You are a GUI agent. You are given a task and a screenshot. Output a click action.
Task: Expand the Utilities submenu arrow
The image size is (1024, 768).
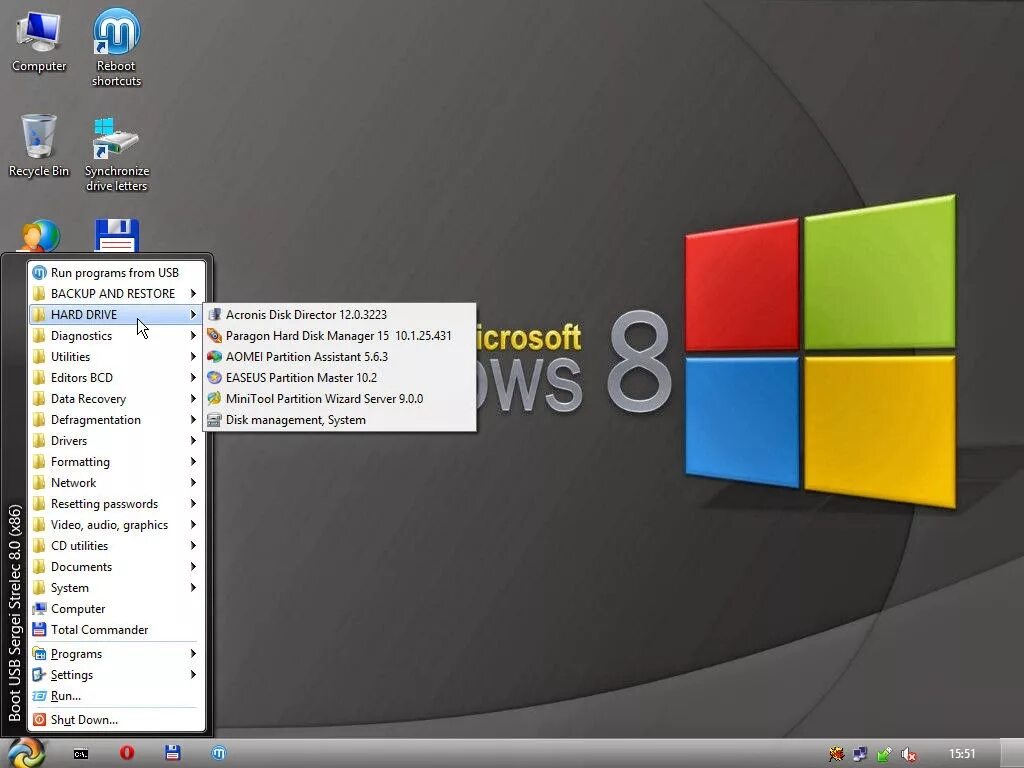(x=193, y=357)
